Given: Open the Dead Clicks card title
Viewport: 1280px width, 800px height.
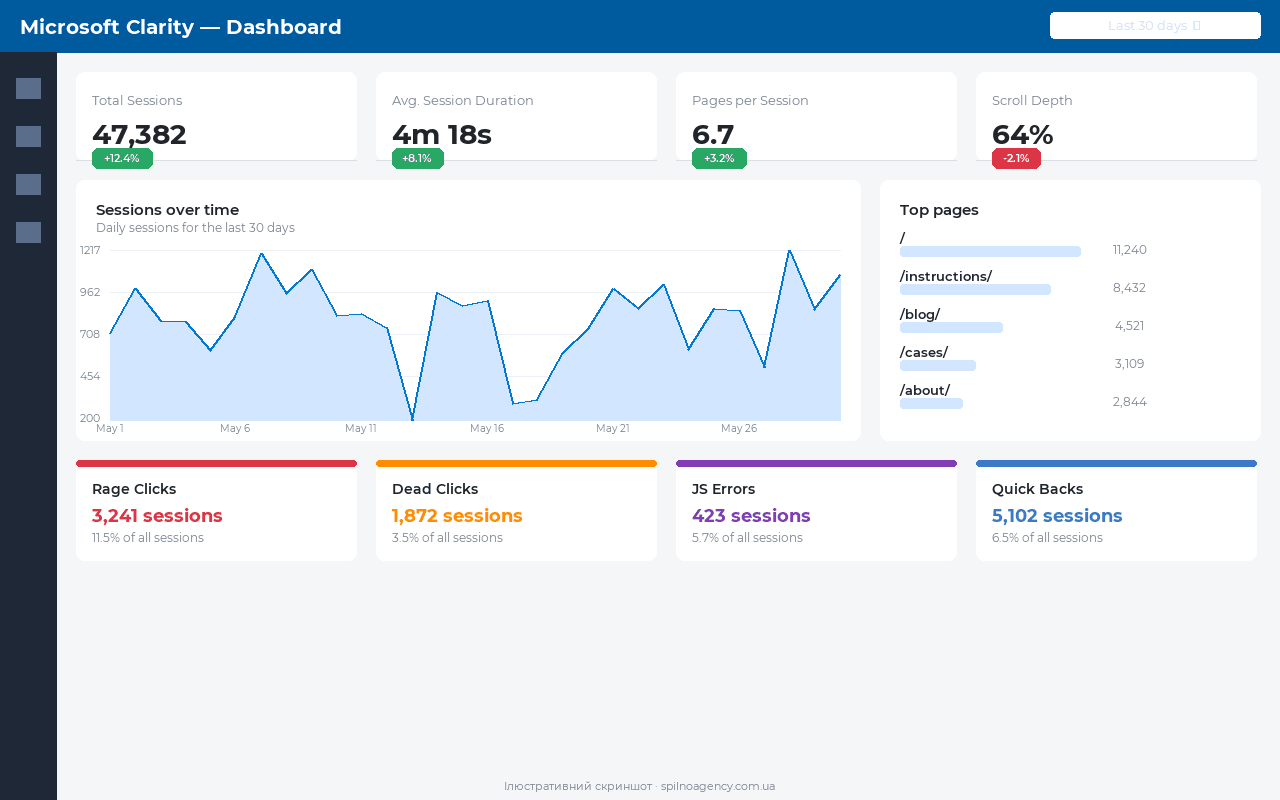Looking at the screenshot, I should 435,489.
